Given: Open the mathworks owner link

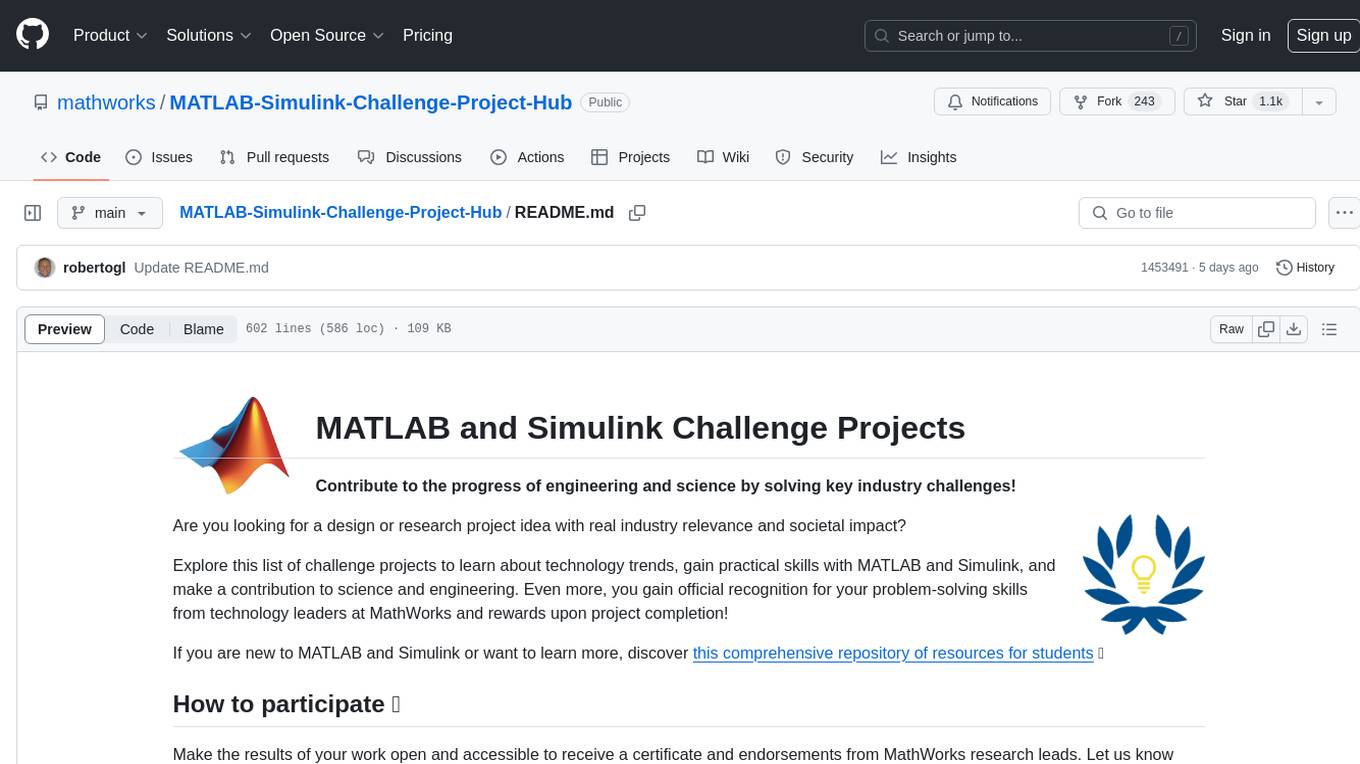Looking at the screenshot, I should (x=106, y=102).
